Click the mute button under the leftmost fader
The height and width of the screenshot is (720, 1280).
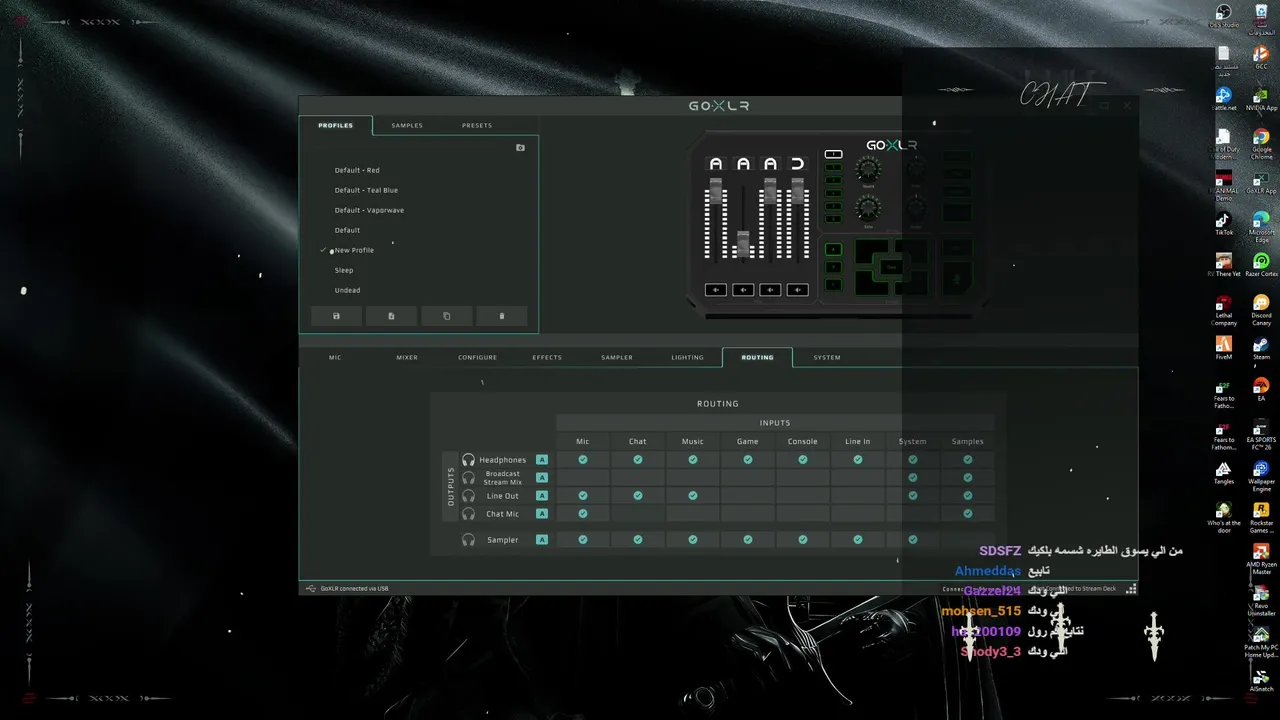pyautogui.click(x=715, y=290)
